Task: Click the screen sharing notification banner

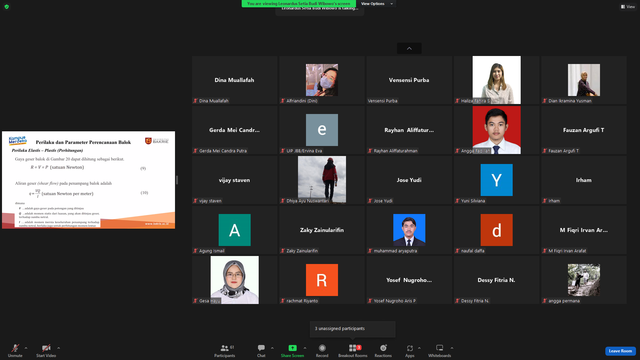Action: pos(298,4)
